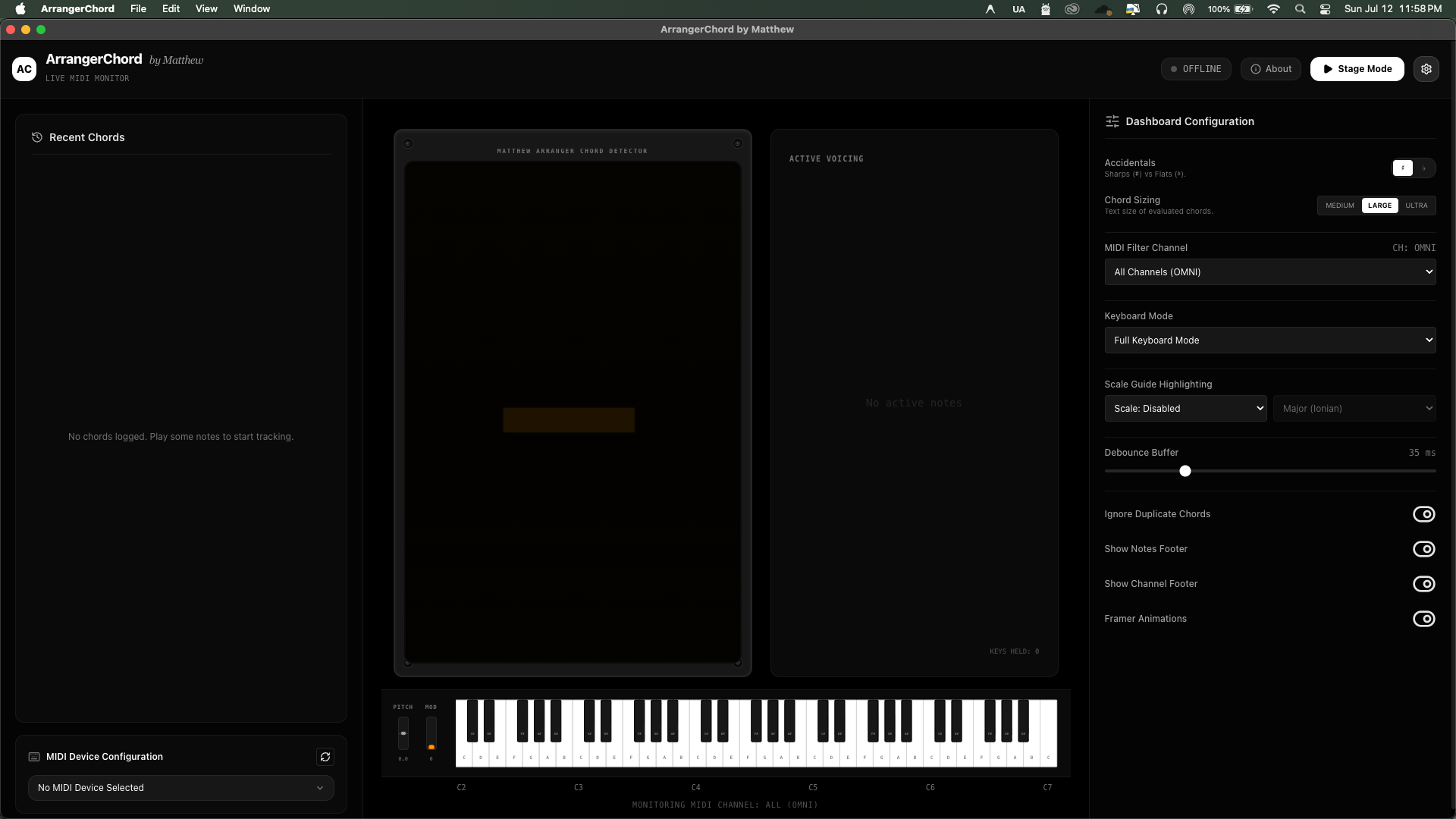Select flats accidentals option
1456x819 pixels.
1423,168
